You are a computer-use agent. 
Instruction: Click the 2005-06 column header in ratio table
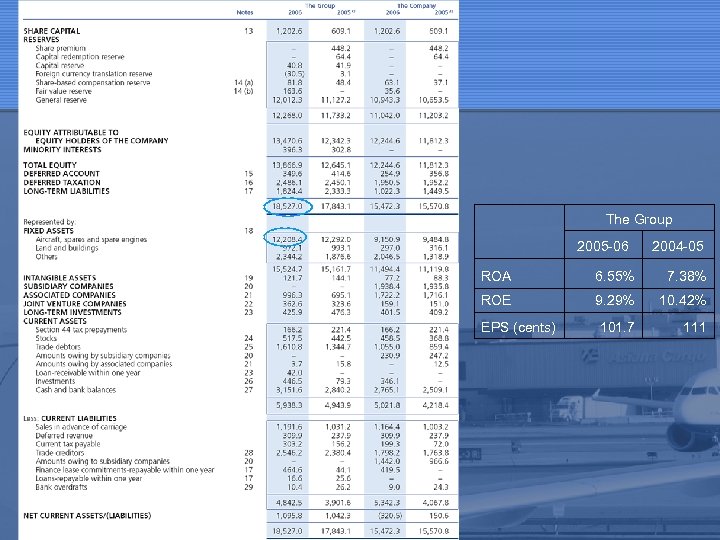point(602,246)
